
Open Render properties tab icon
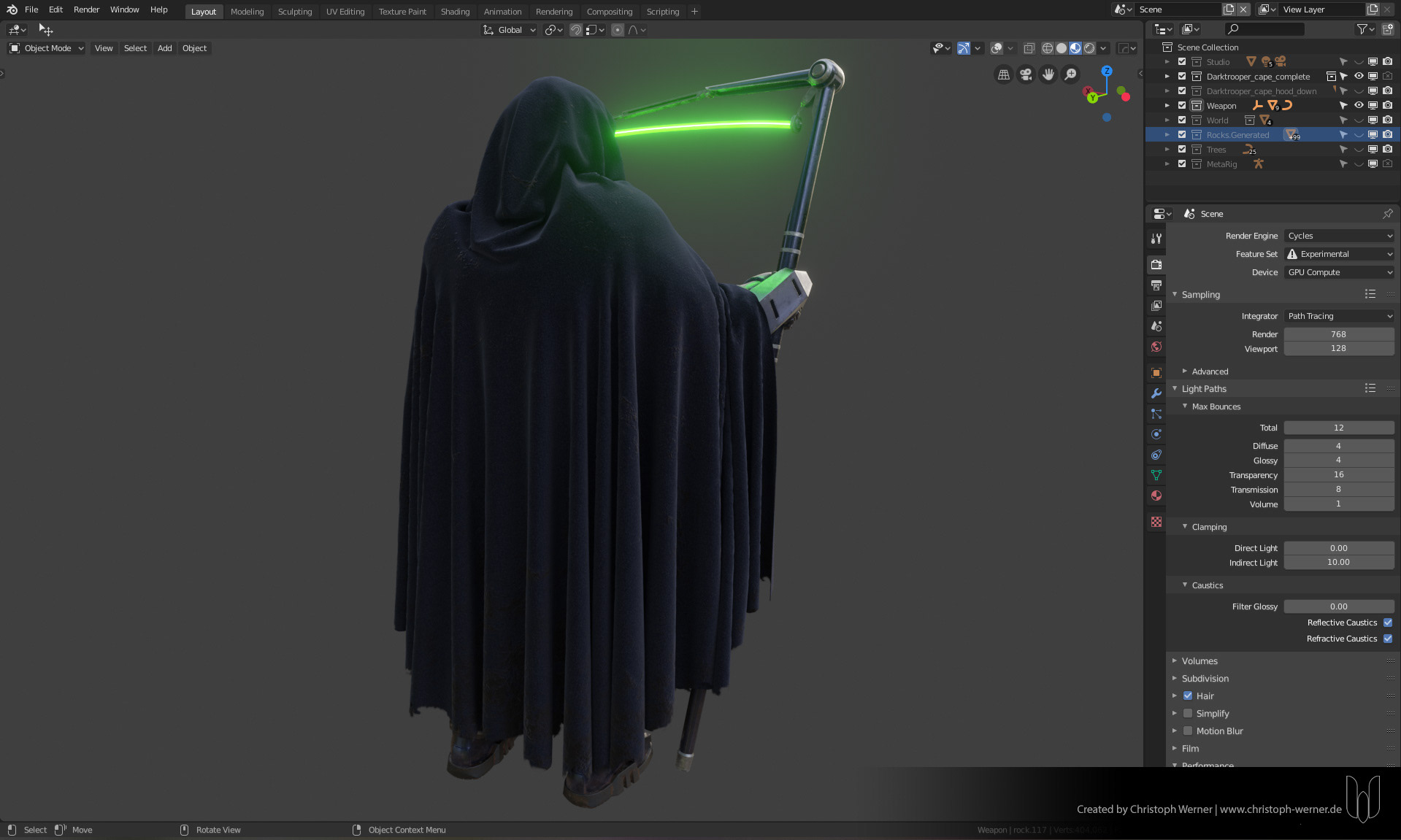[x=1156, y=264]
